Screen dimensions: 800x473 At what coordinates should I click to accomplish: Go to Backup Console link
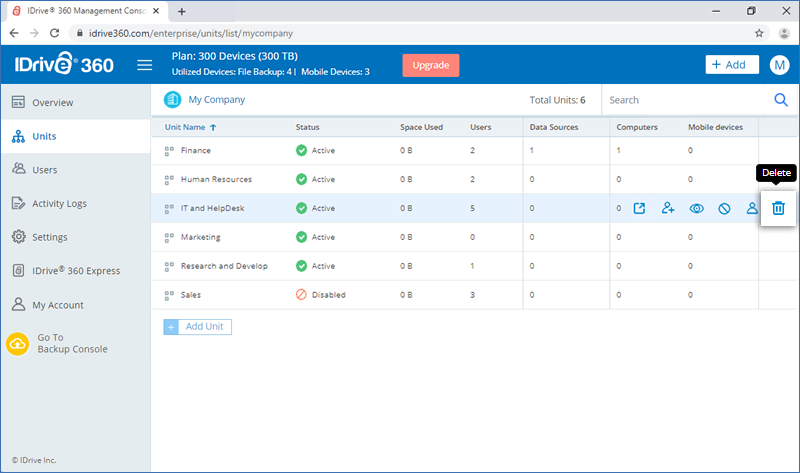click(72, 343)
